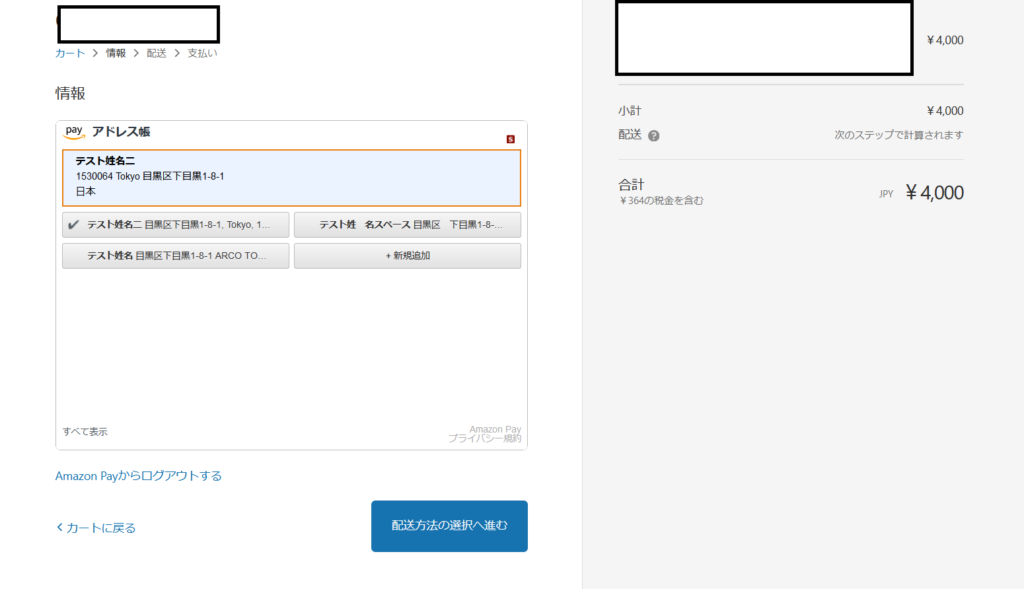Expand the address list with すべて表示

[85, 432]
